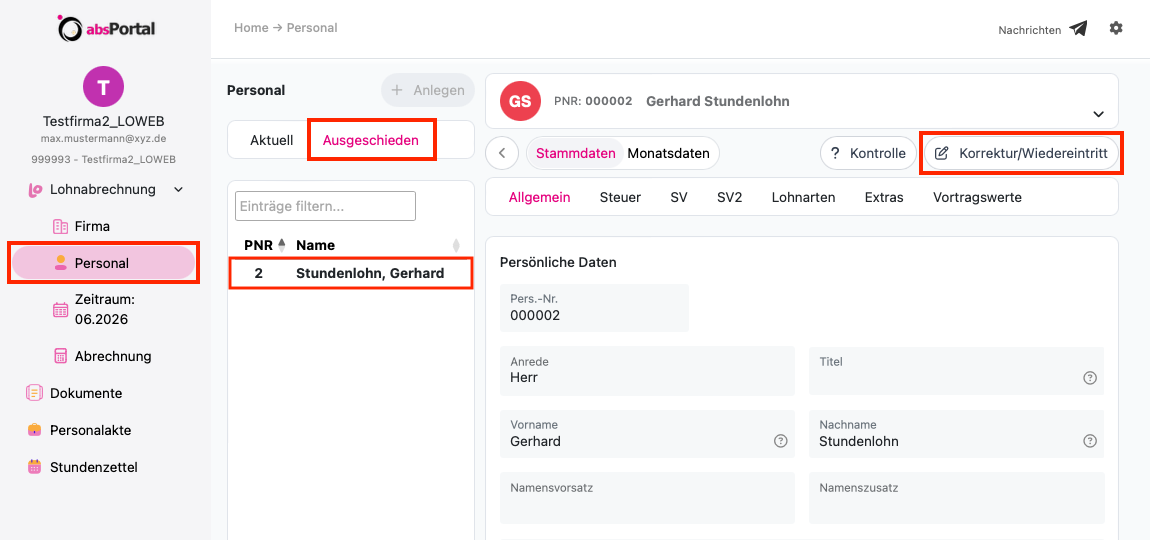Sort the list by PNR column

[265, 245]
